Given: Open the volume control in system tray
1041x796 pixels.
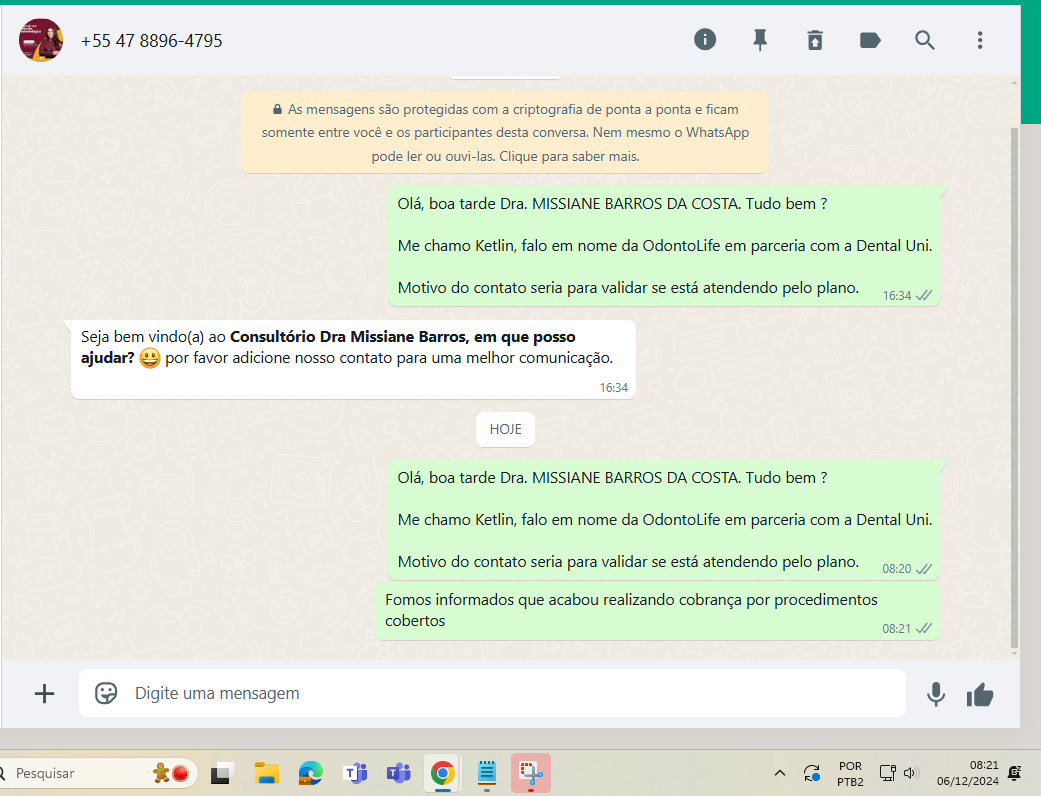Looking at the screenshot, I should point(910,773).
